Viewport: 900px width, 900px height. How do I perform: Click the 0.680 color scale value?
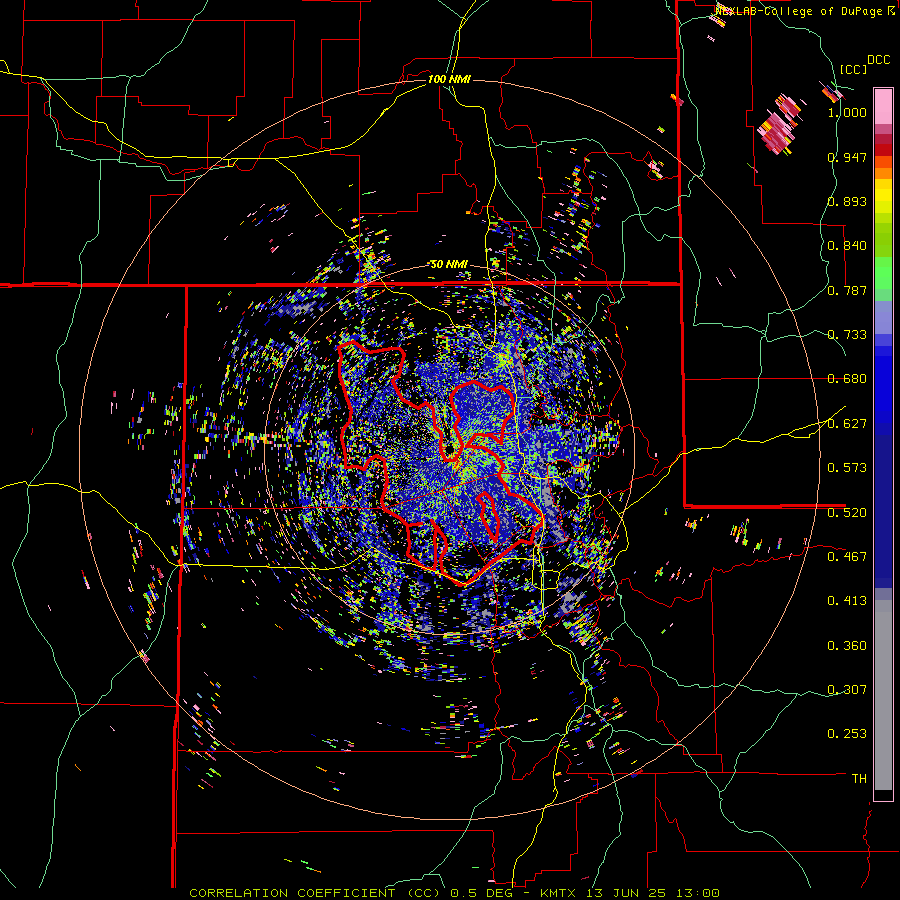click(x=847, y=379)
